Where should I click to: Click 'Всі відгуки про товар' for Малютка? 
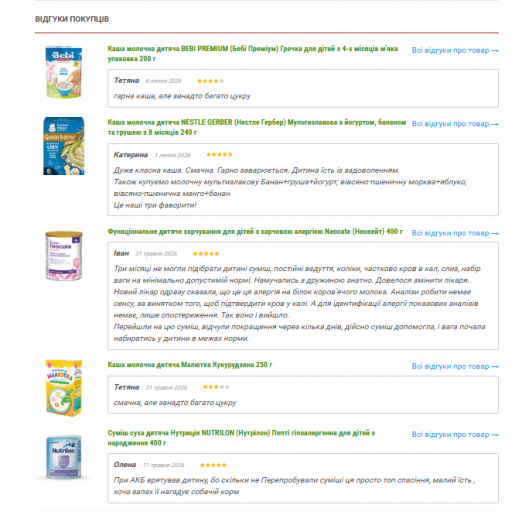point(455,366)
